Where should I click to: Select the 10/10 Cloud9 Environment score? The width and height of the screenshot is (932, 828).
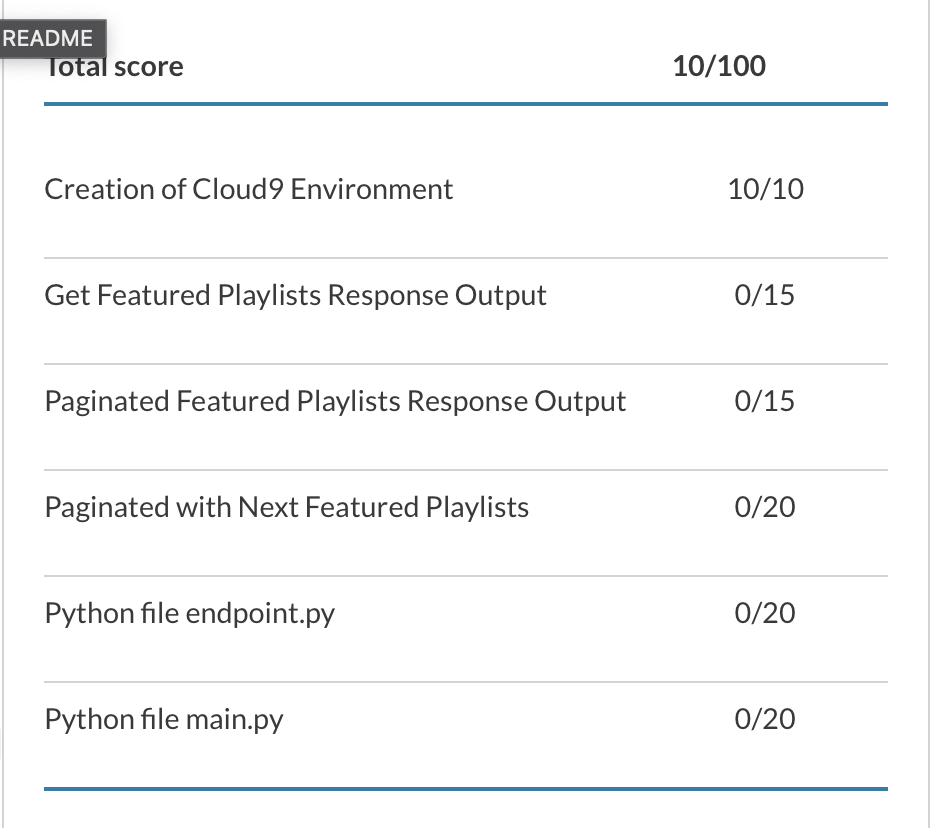point(766,190)
